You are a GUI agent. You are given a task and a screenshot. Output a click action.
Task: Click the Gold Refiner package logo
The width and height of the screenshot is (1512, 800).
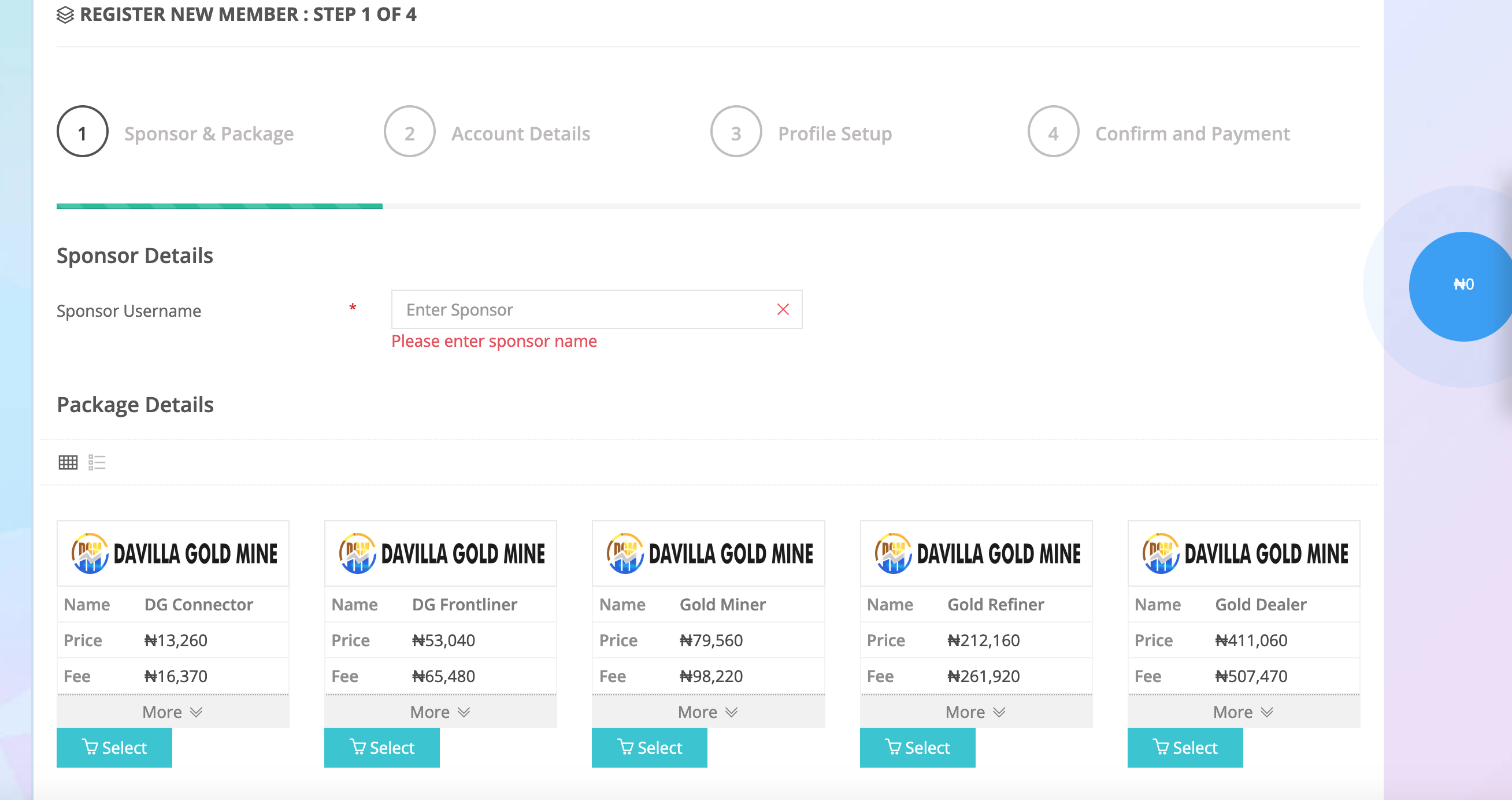[x=976, y=554]
